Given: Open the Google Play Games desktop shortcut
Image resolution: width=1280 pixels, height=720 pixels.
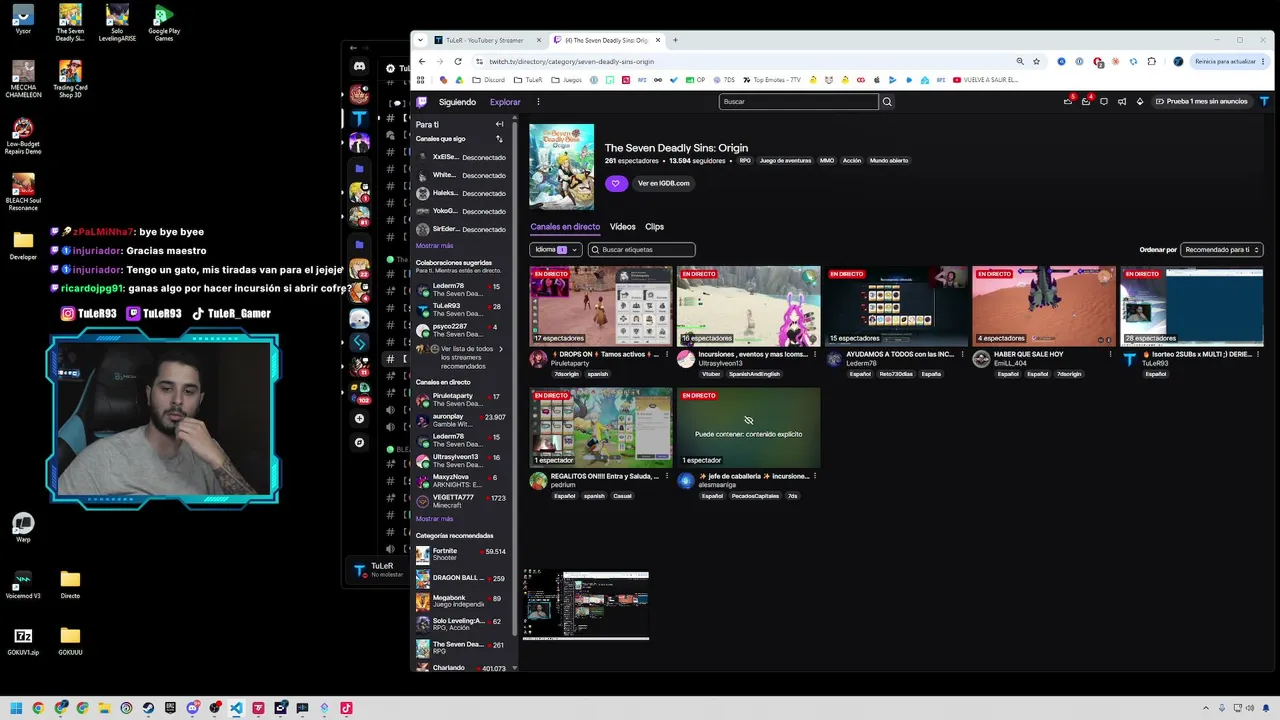Looking at the screenshot, I should pos(164,21).
